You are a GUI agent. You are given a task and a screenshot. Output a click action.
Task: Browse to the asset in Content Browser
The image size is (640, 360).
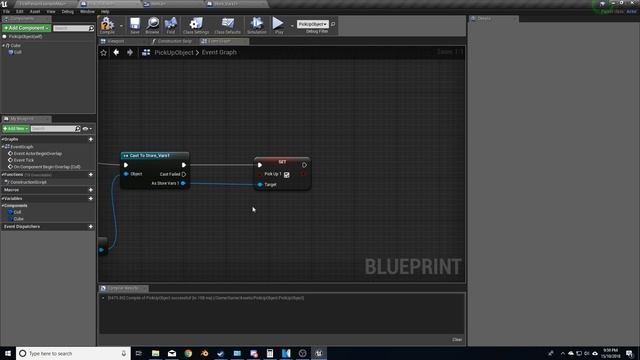pyautogui.click(x=153, y=25)
